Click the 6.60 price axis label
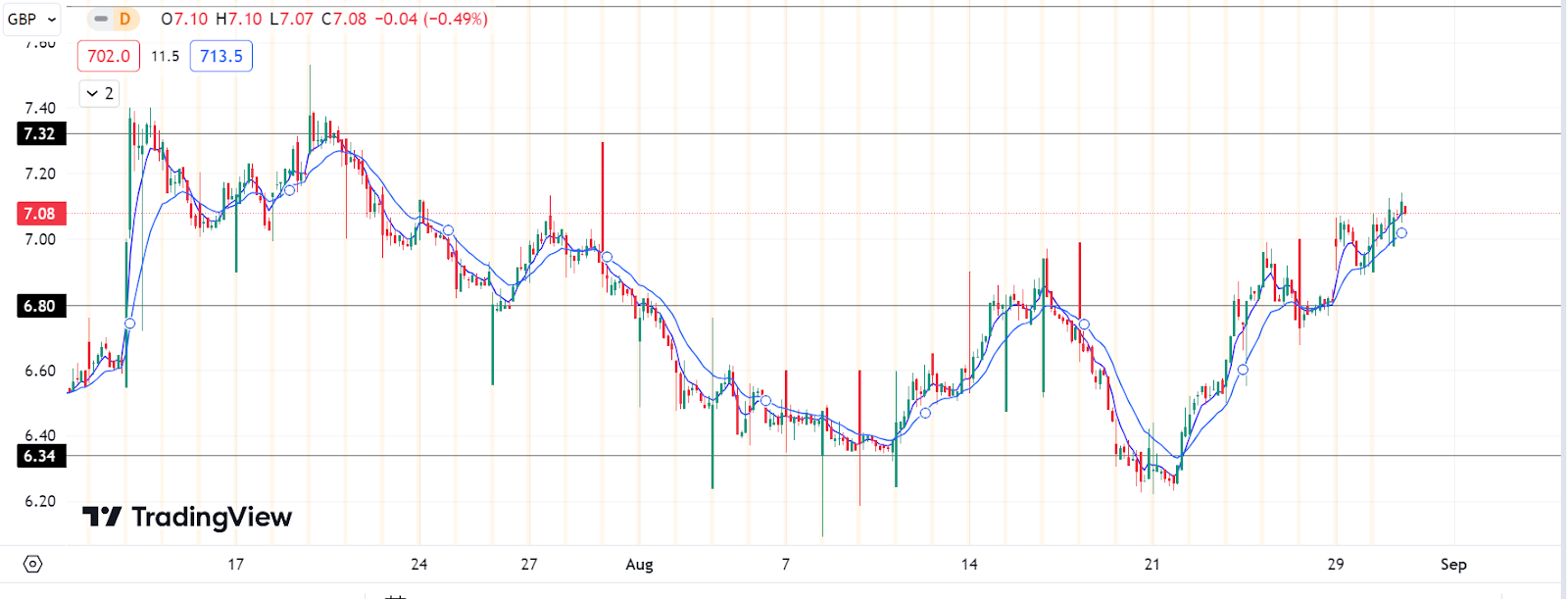Image resolution: width=1568 pixels, height=599 pixels. (40, 371)
